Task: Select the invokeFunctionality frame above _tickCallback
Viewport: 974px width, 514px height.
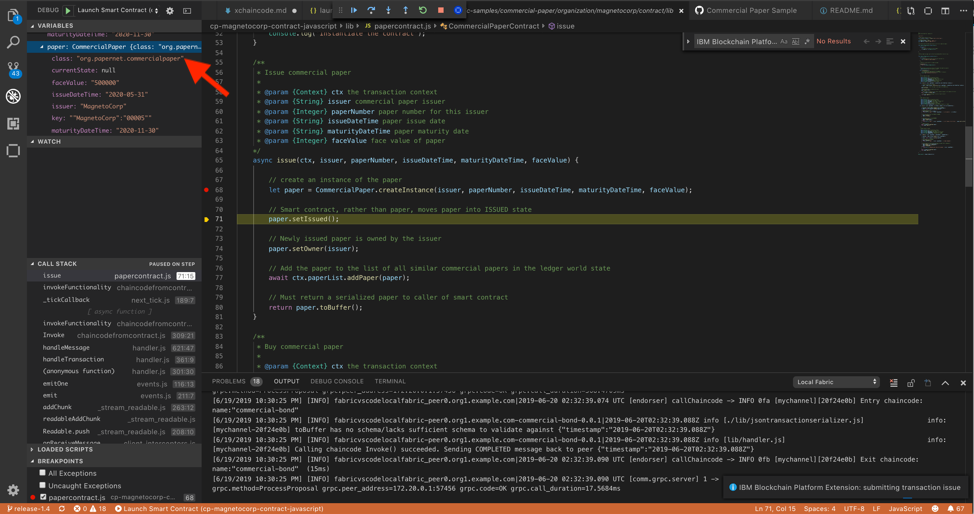Action: click(114, 288)
